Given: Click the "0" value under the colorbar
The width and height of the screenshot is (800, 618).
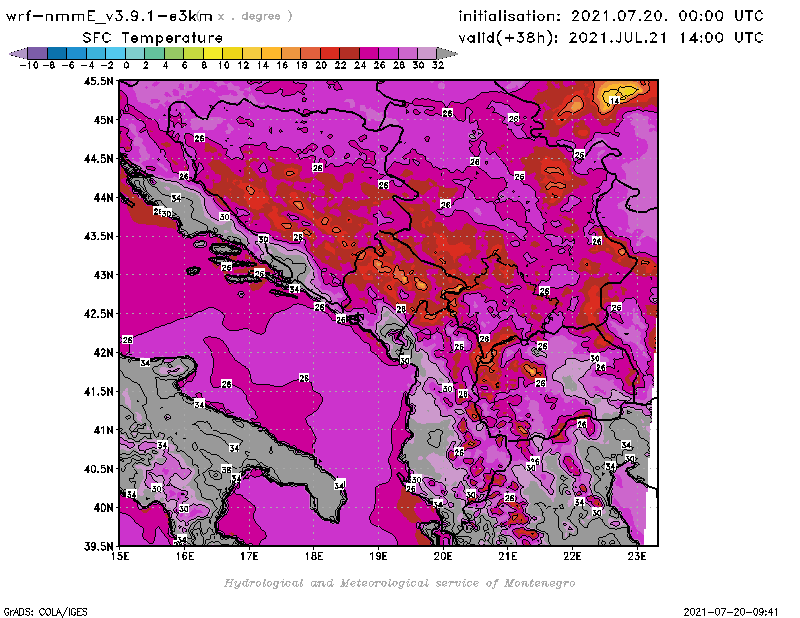Looking at the screenshot, I should point(126,65).
